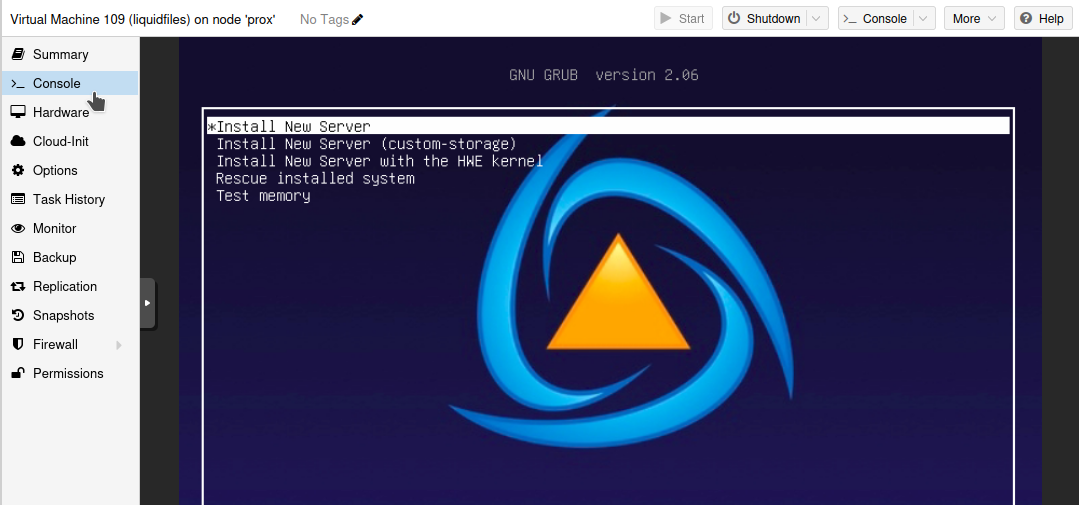Select 'Install New Server' GRUB entry
1079x505 pixels.
tap(608, 126)
